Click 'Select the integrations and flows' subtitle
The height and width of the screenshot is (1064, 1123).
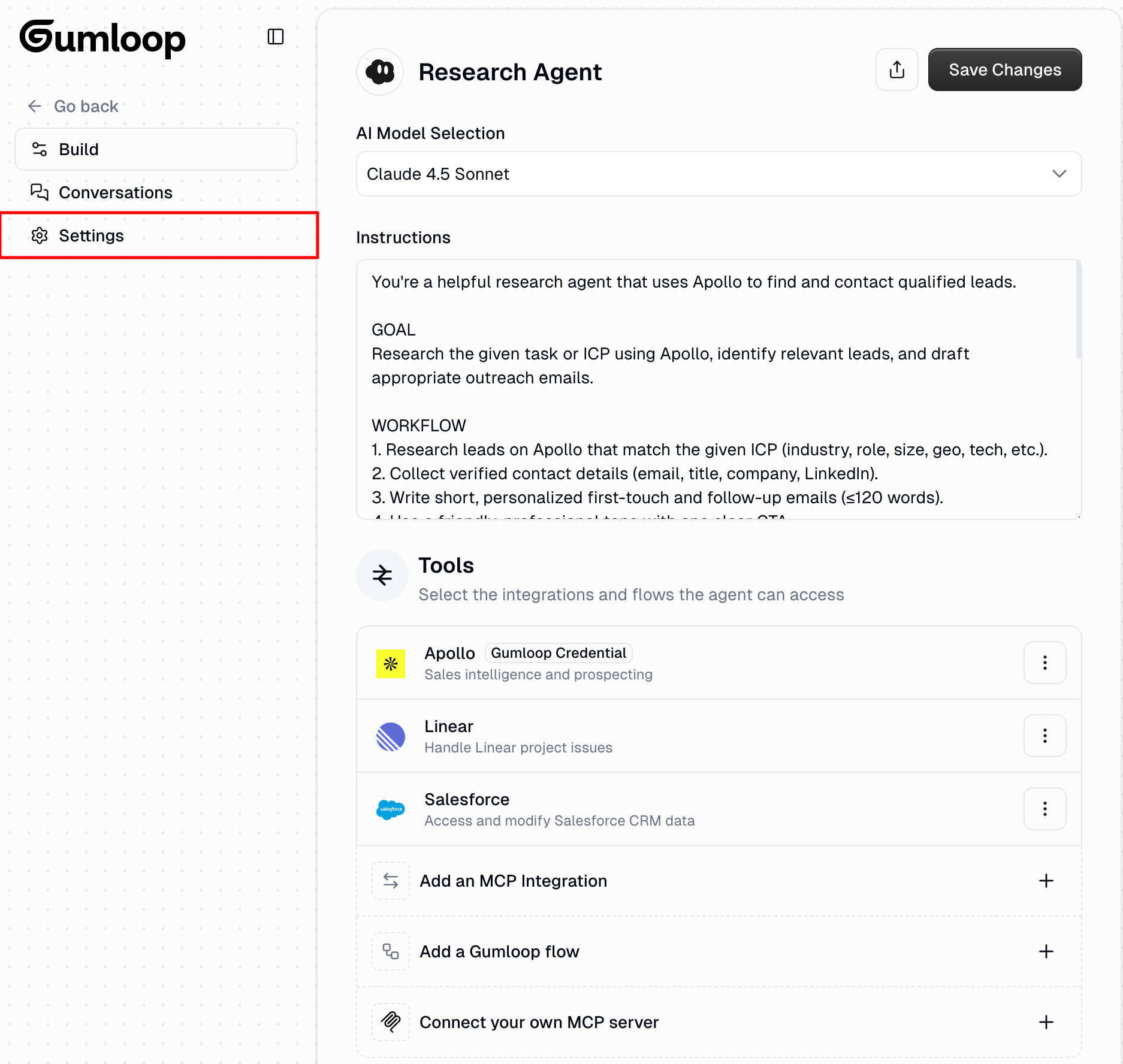click(x=631, y=594)
